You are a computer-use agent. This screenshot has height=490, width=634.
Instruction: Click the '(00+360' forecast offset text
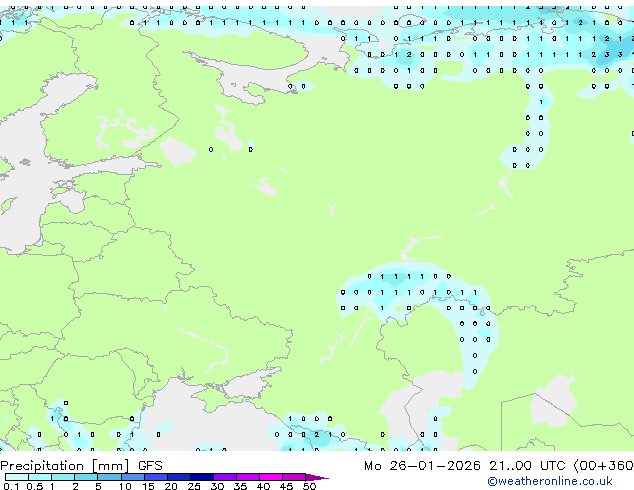(x=604, y=466)
